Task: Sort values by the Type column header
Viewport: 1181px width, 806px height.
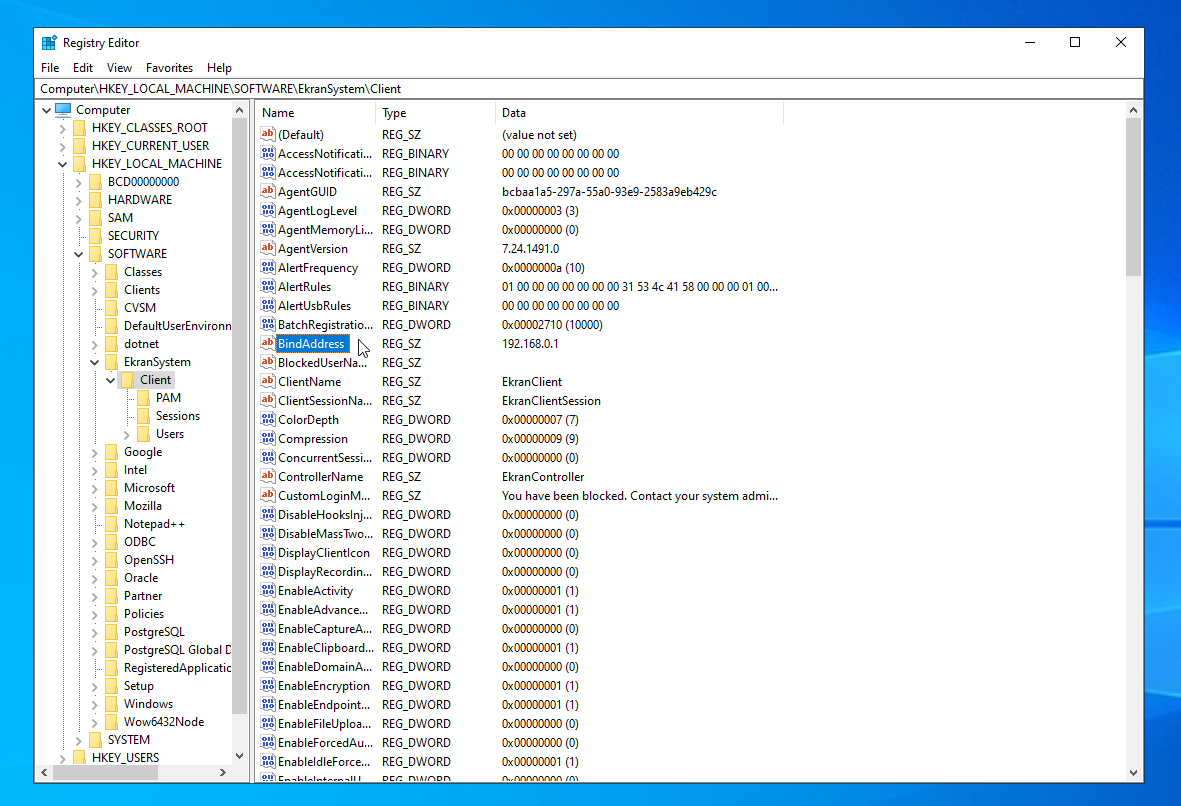Action: (x=435, y=113)
